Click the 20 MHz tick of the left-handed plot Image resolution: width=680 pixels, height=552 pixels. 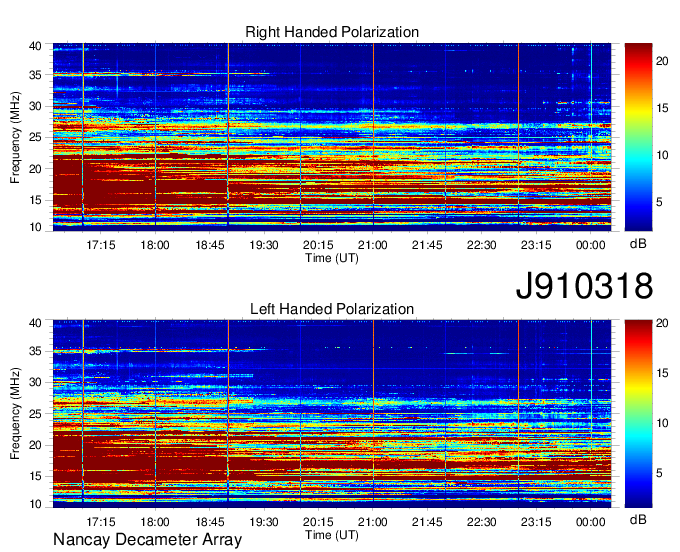pos(35,445)
